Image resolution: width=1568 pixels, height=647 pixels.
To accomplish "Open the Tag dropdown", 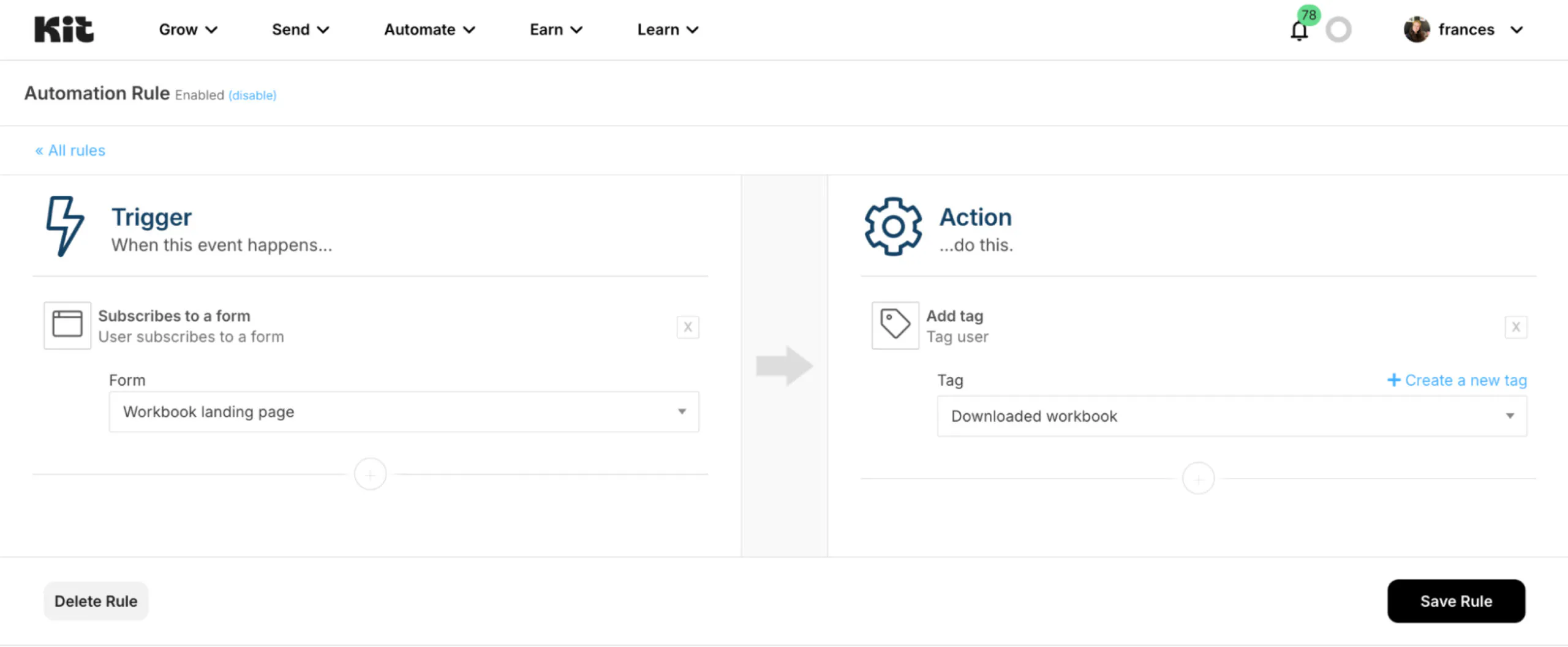I will 1231,416.
